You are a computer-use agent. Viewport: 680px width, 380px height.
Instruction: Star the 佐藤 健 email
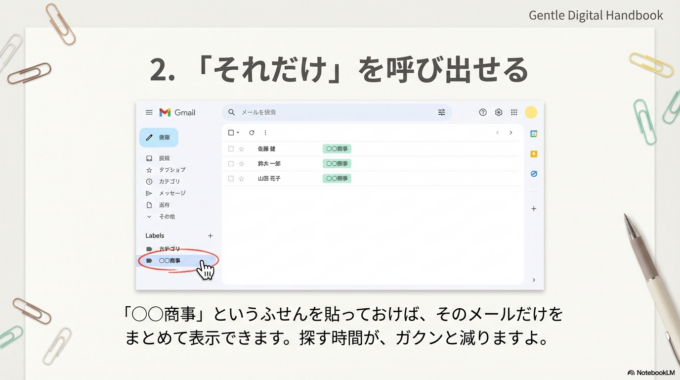pyautogui.click(x=242, y=149)
